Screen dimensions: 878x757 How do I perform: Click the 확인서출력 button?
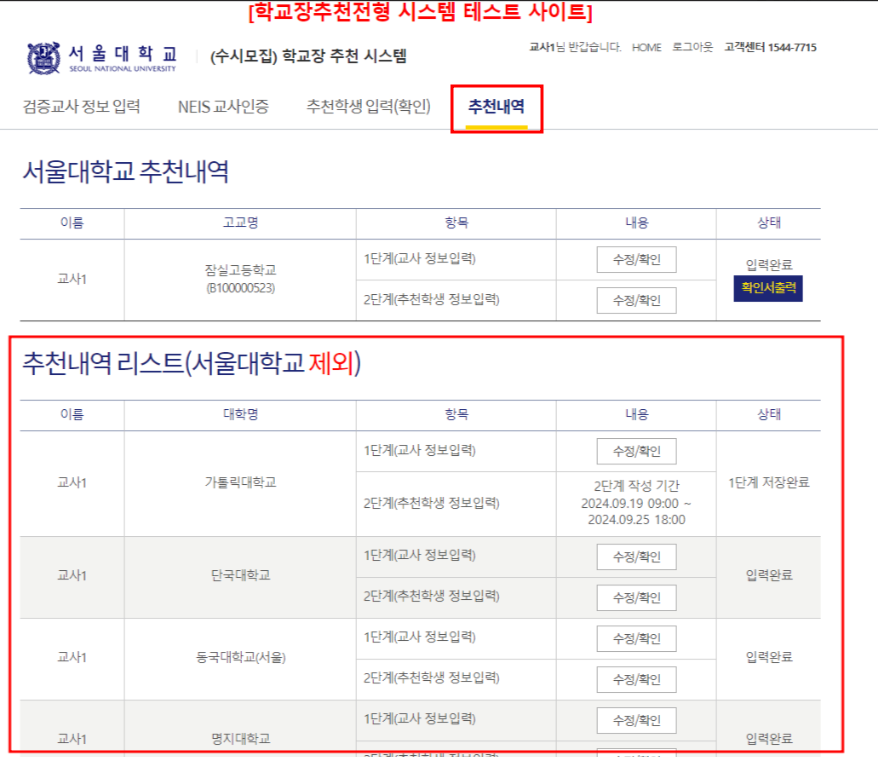click(x=768, y=288)
